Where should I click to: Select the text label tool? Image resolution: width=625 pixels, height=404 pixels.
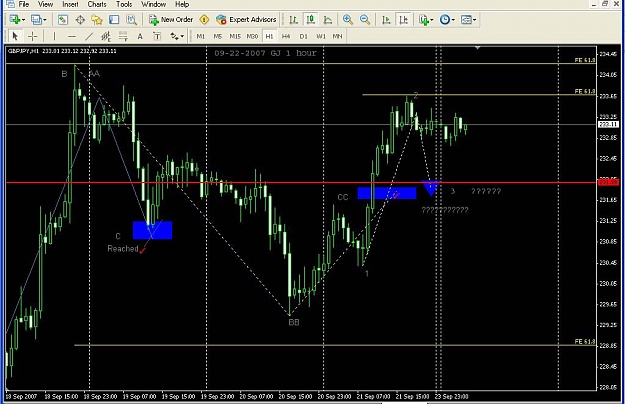pos(157,36)
